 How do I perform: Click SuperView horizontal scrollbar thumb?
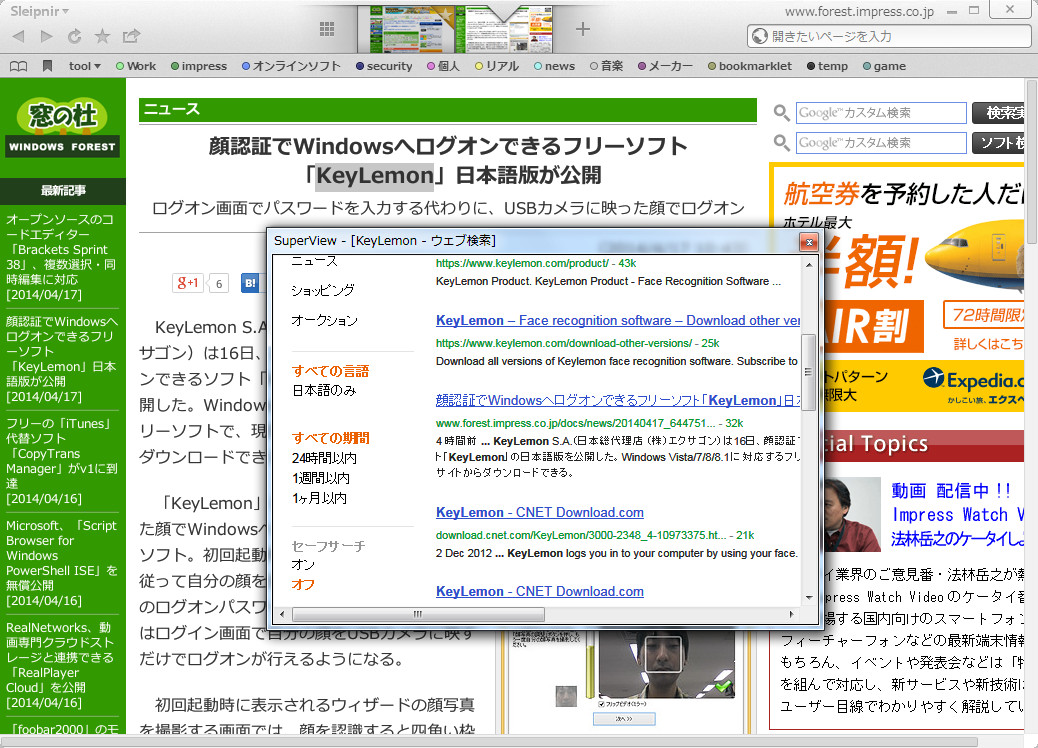(x=418, y=614)
